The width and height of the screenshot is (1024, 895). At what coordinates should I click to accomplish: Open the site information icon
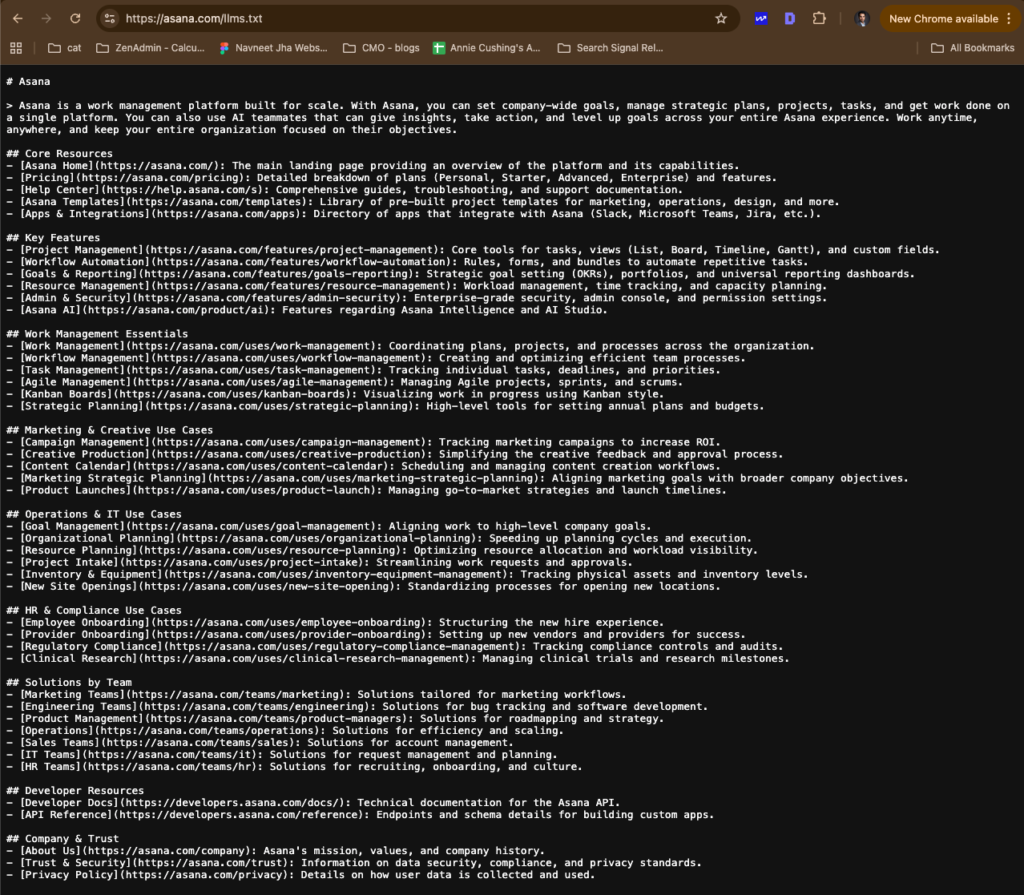coord(110,18)
